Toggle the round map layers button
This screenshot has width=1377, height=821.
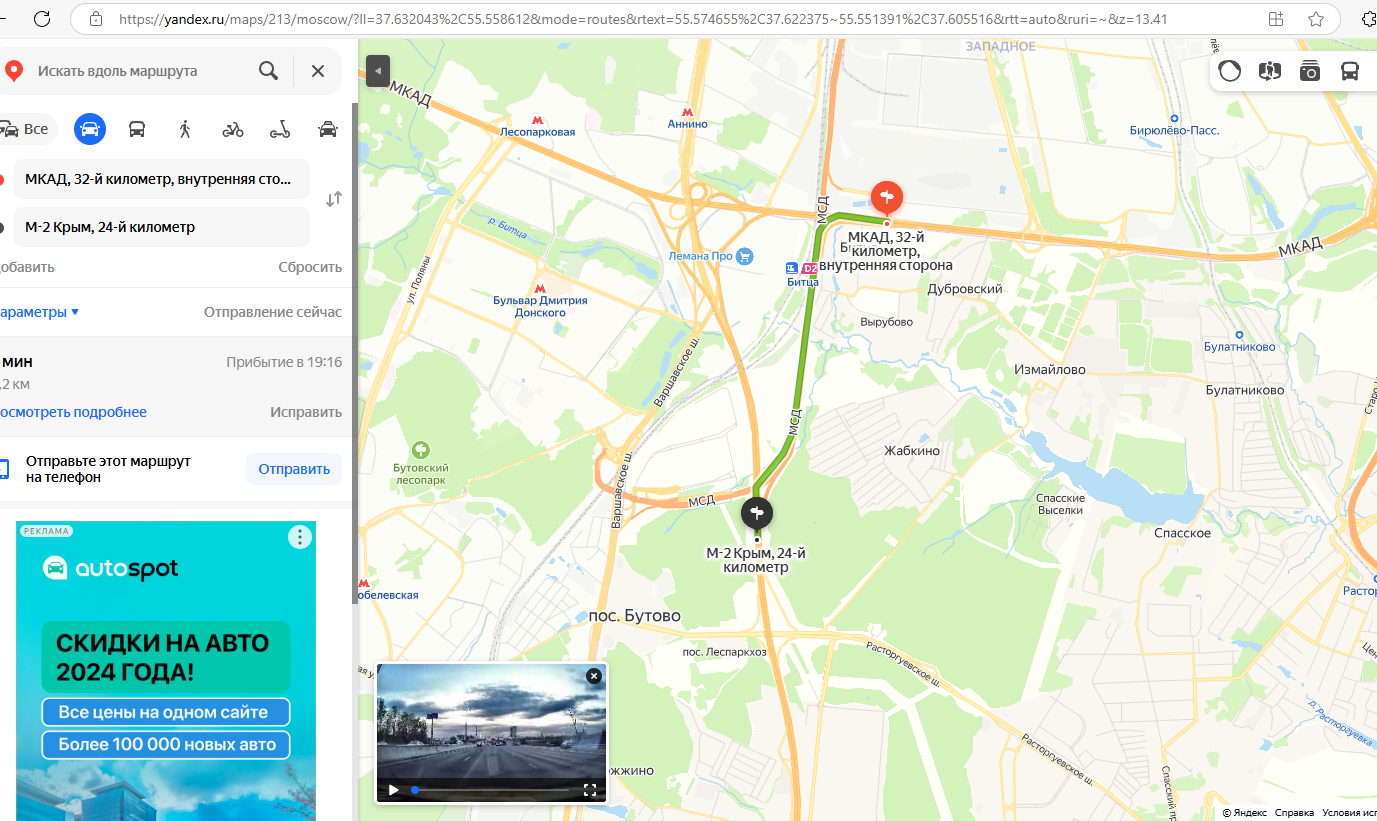tap(1230, 71)
